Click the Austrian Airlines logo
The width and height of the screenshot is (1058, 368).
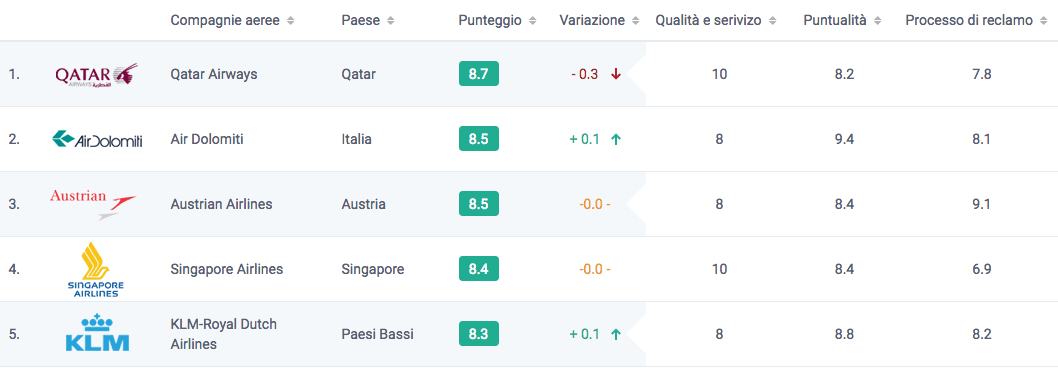click(93, 205)
